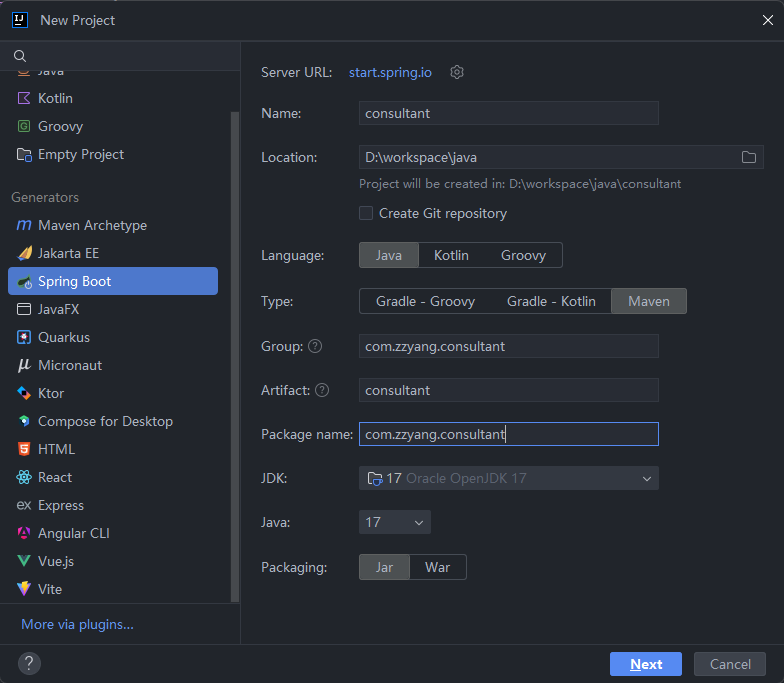Screen dimensions: 784x683
Task: Click the help icon beside Group
Action: click(x=315, y=346)
